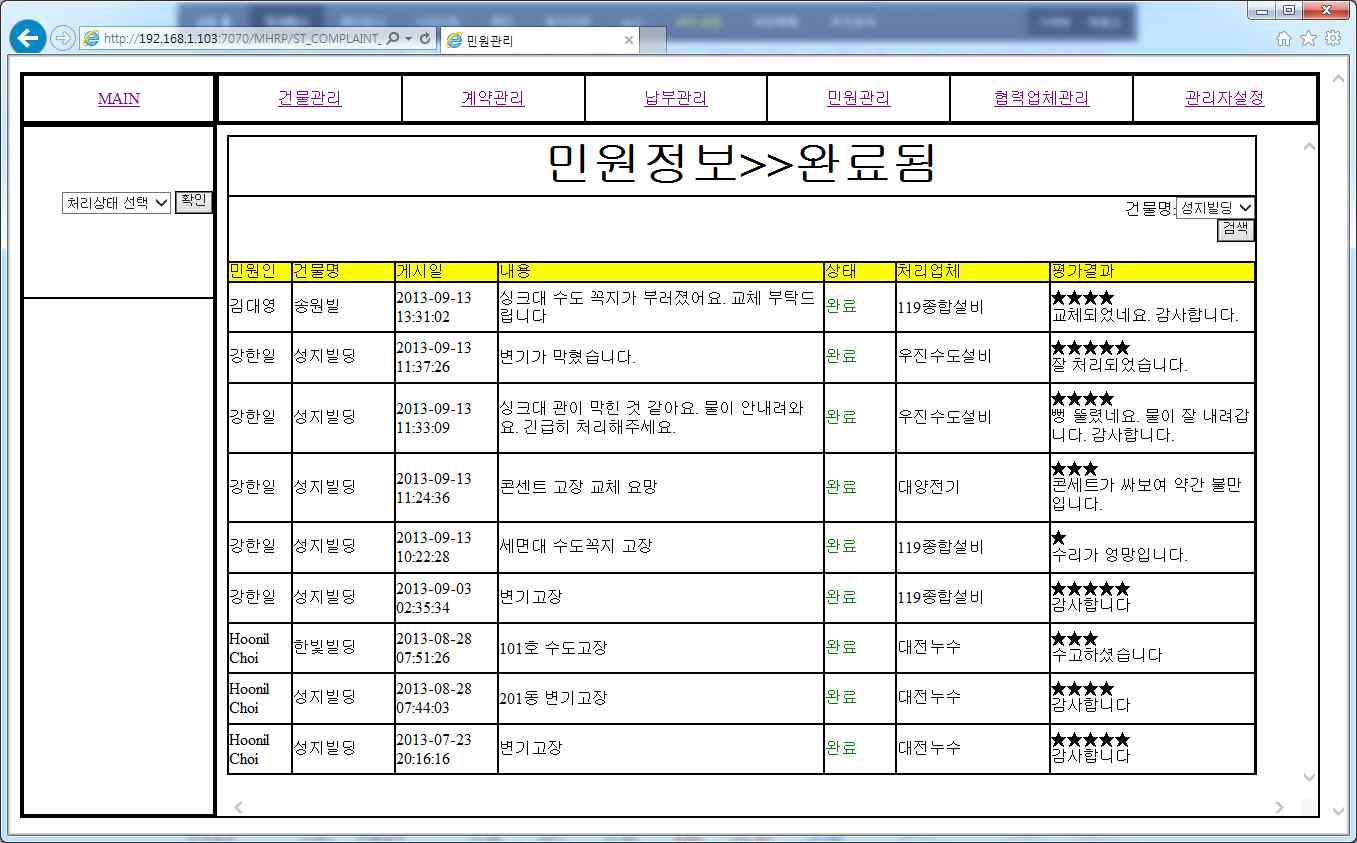Click inner frame scroll-down arrow

1309,777
